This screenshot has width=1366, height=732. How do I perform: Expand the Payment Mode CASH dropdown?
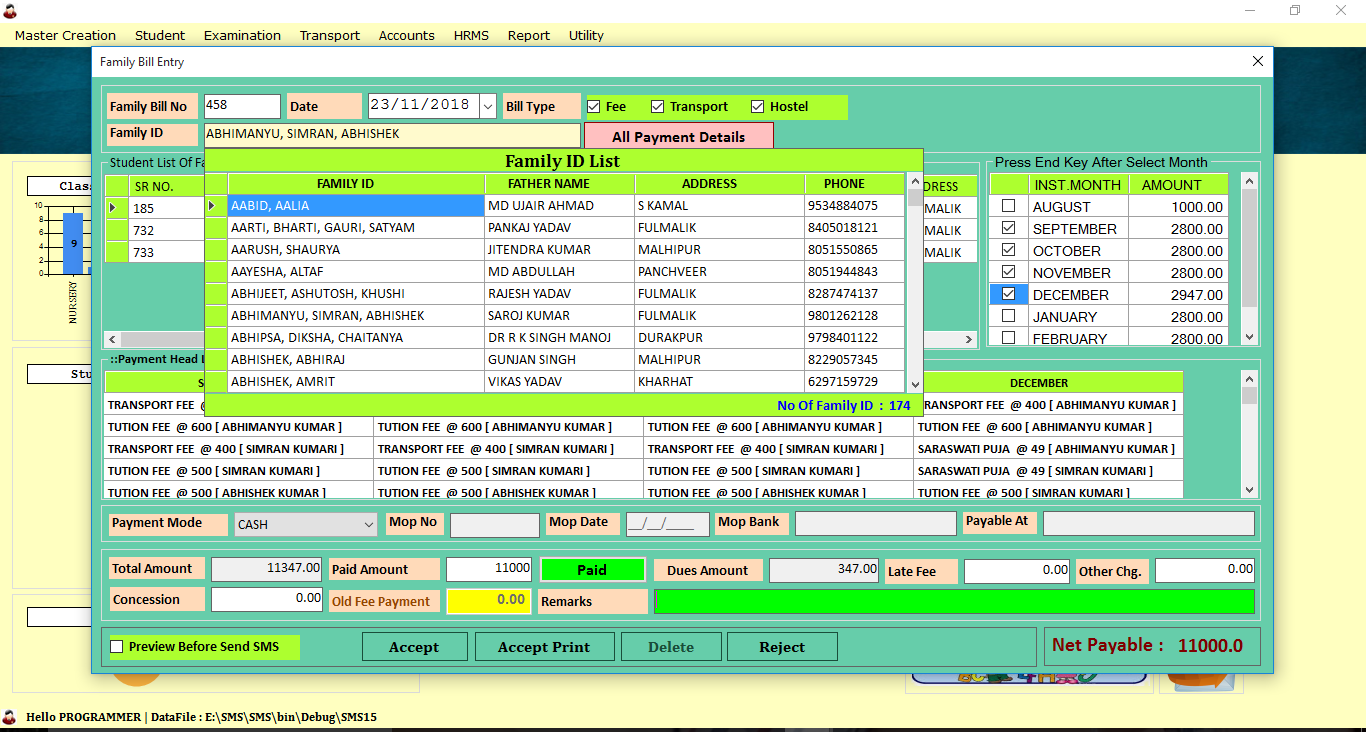coord(367,524)
